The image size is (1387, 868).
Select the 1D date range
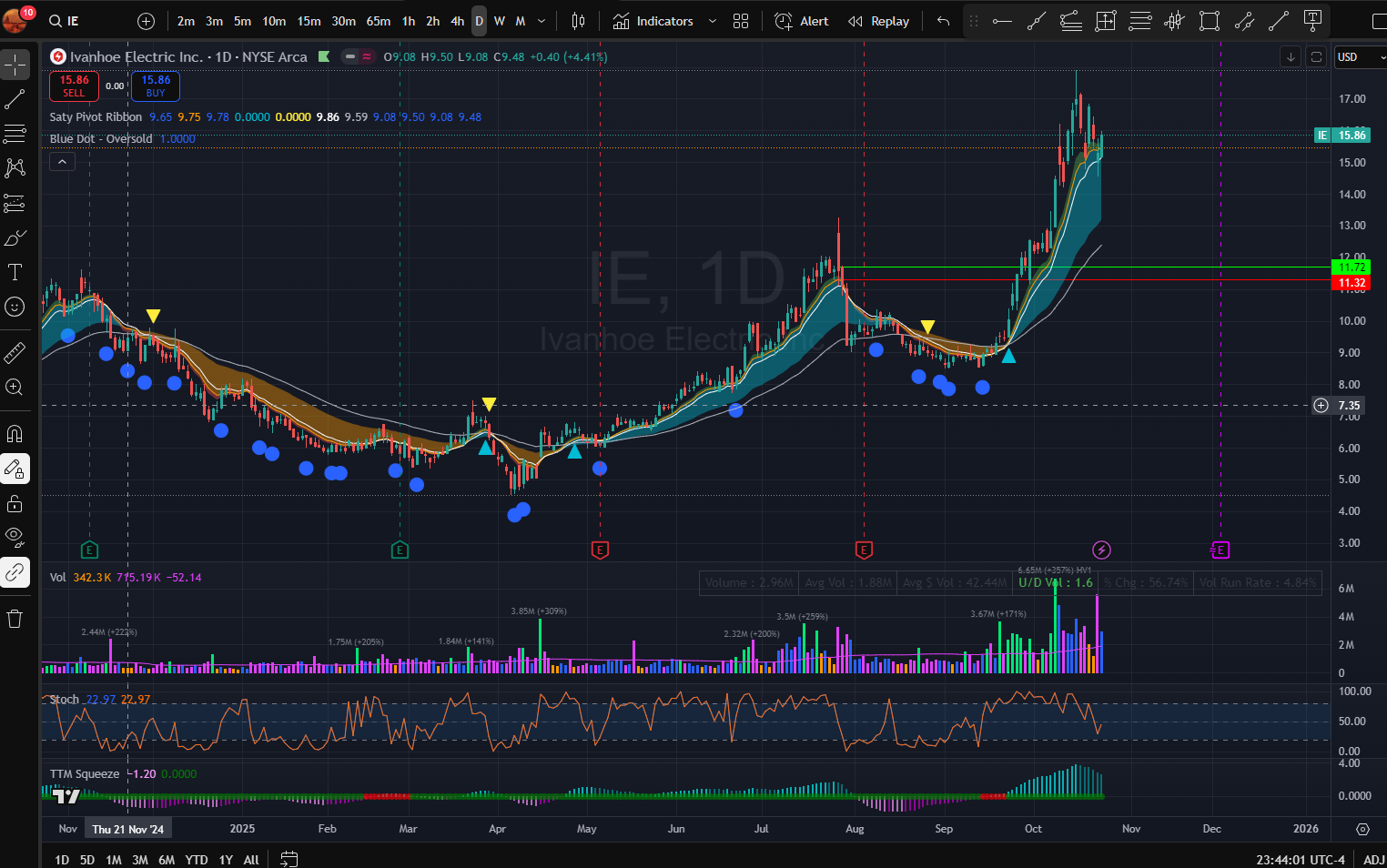(62, 859)
